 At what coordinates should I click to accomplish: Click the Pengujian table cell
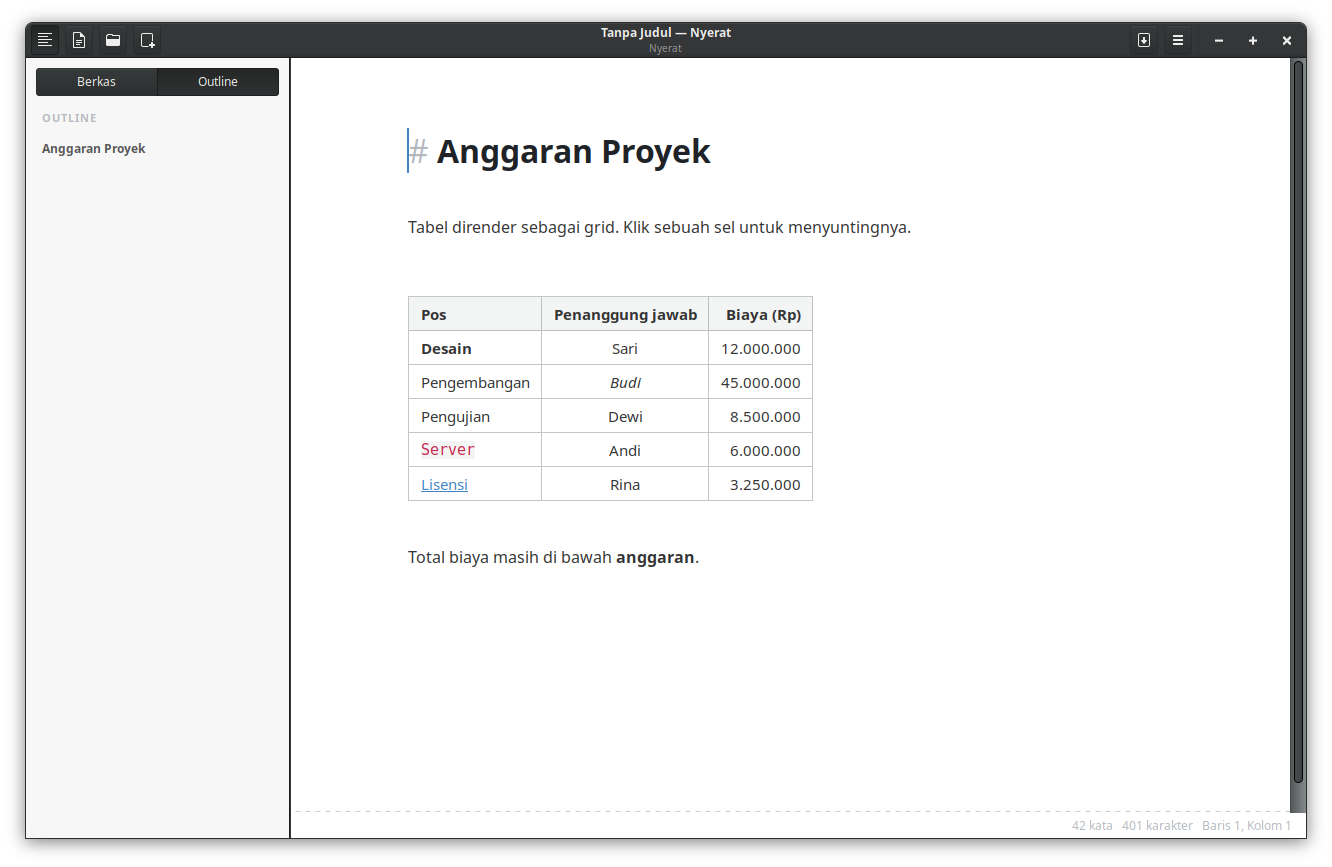(475, 416)
